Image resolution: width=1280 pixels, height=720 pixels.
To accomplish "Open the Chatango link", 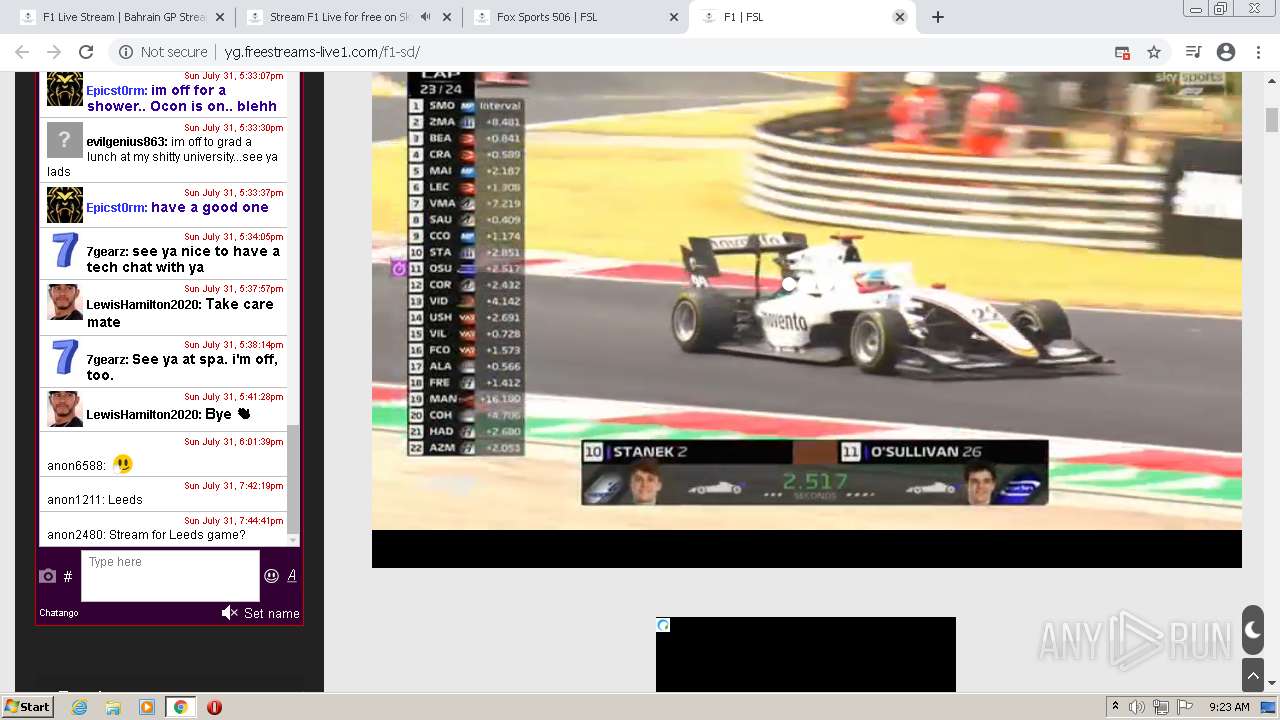I will click(x=59, y=613).
